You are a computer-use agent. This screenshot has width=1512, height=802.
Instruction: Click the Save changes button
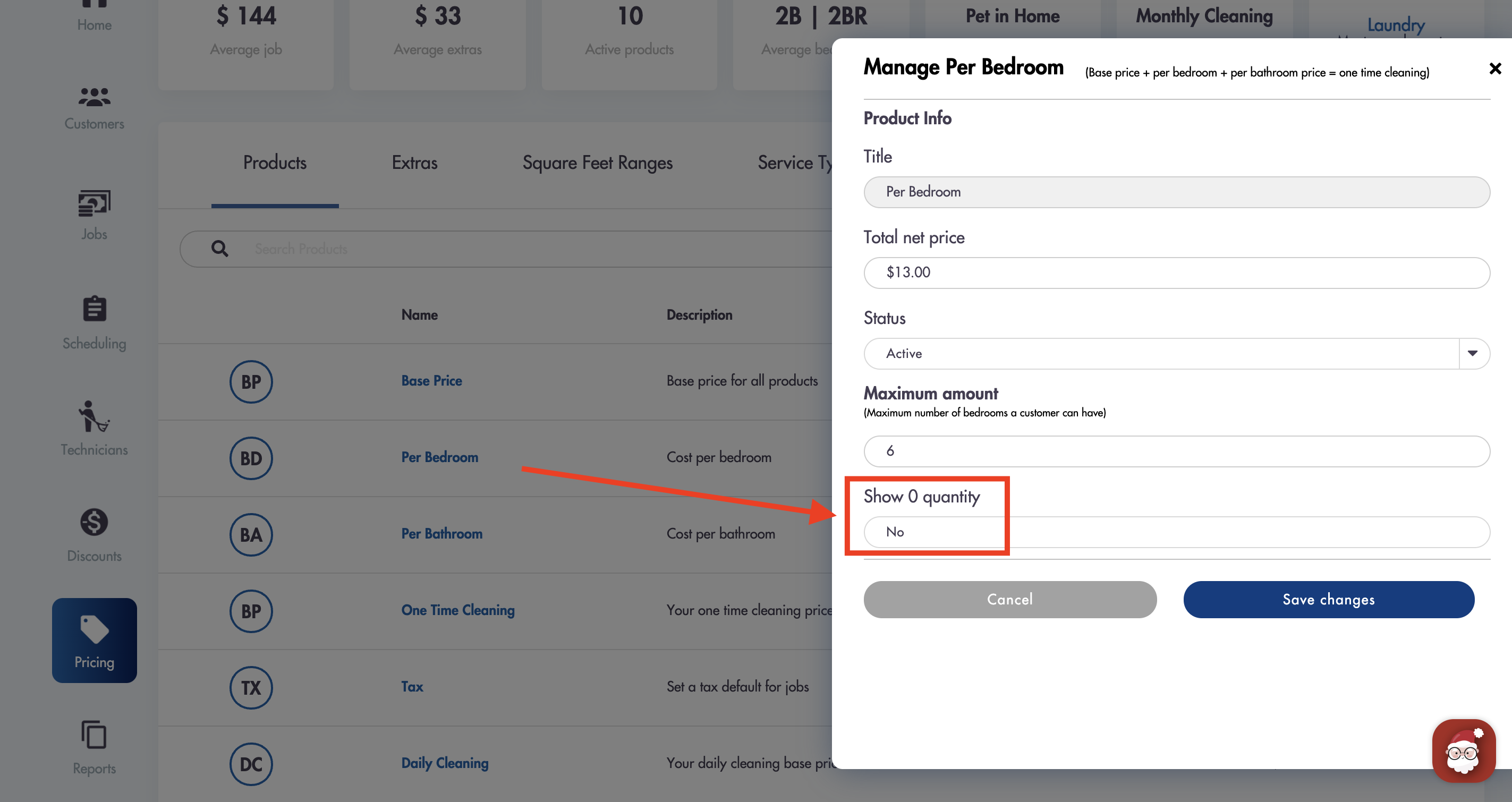1329,599
